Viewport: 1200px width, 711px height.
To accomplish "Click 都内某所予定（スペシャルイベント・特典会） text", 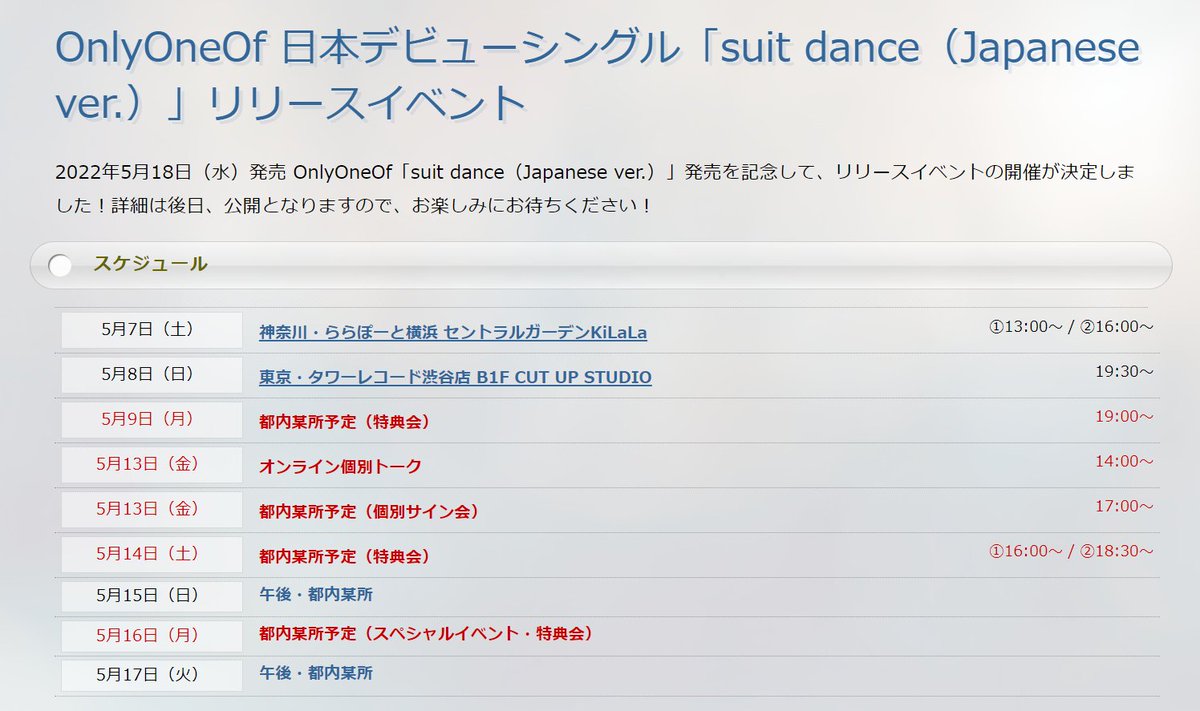I will [x=426, y=634].
